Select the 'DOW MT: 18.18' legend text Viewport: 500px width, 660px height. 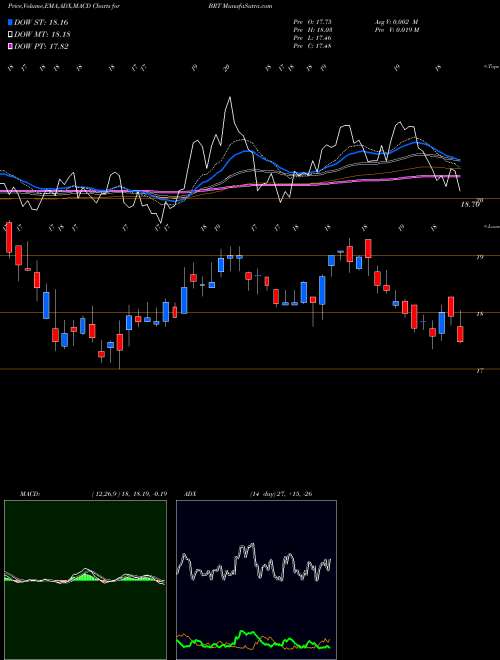[x=42, y=35]
